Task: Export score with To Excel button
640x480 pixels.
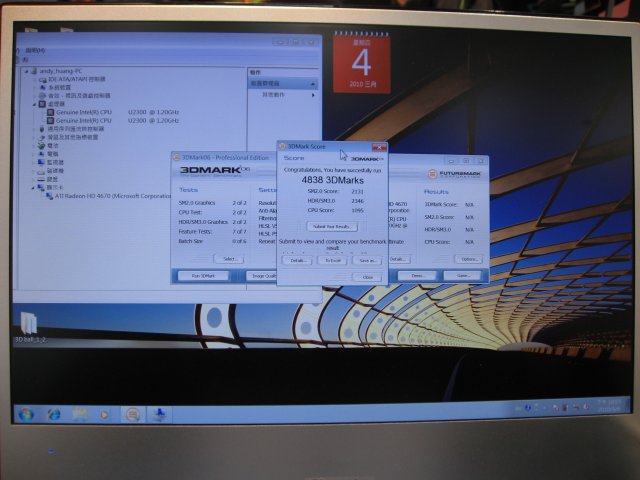Action: (333, 260)
